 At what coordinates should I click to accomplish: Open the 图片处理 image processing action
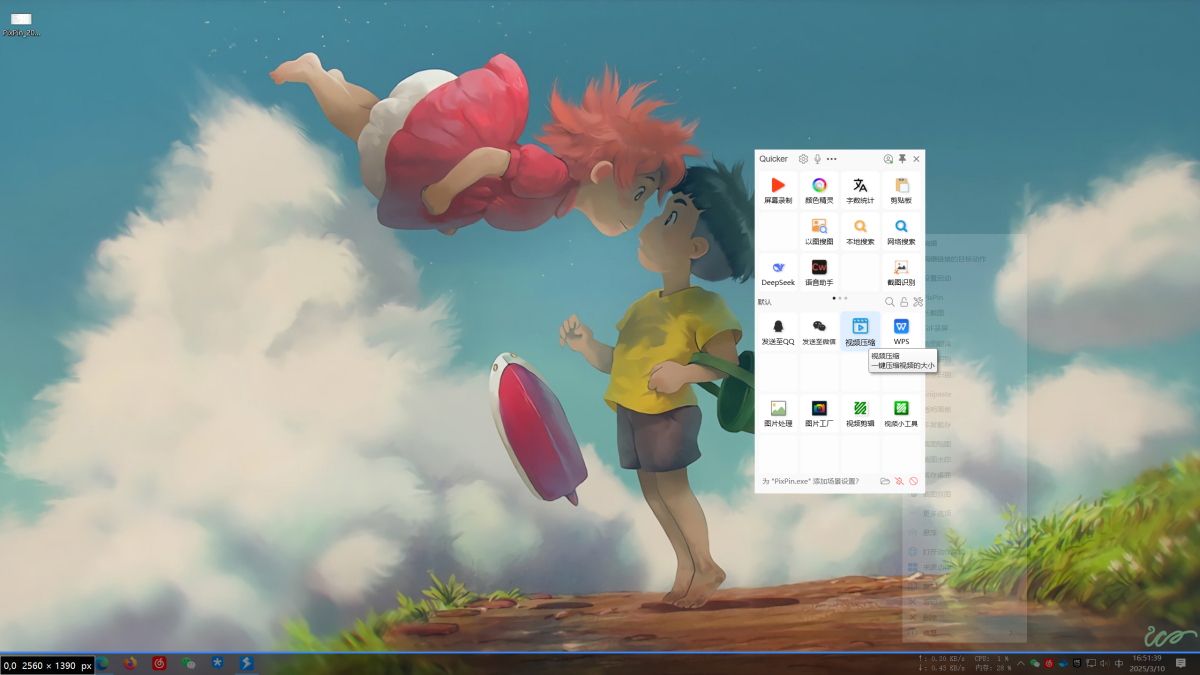tap(778, 413)
